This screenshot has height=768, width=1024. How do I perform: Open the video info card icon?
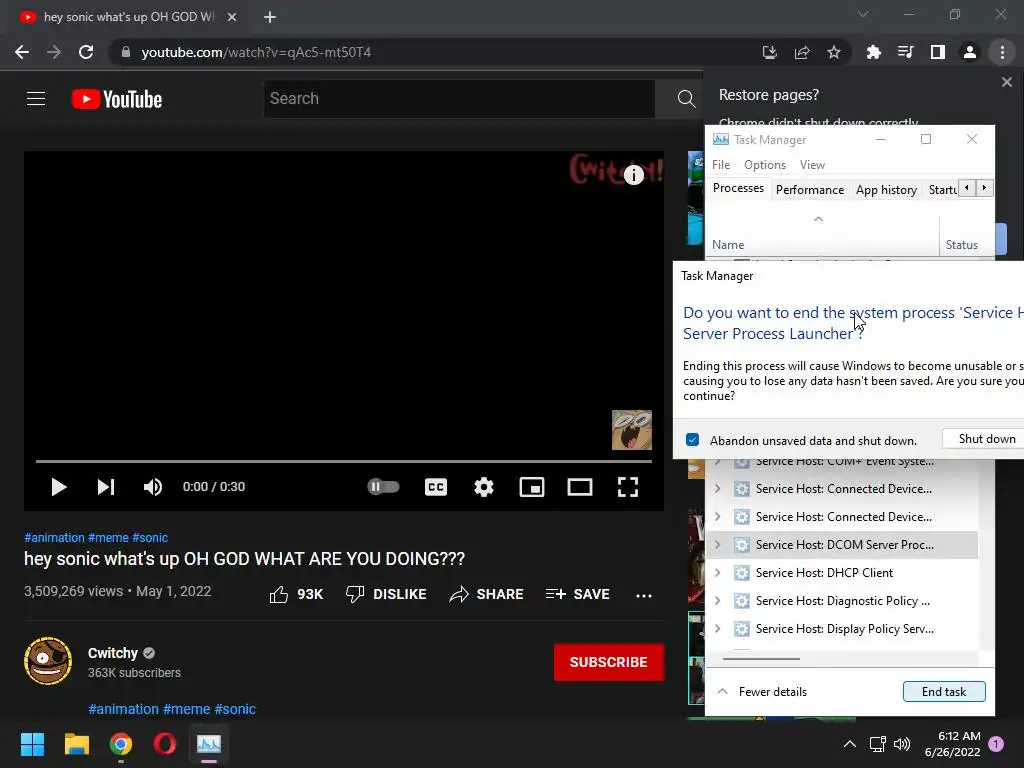pyautogui.click(x=633, y=175)
